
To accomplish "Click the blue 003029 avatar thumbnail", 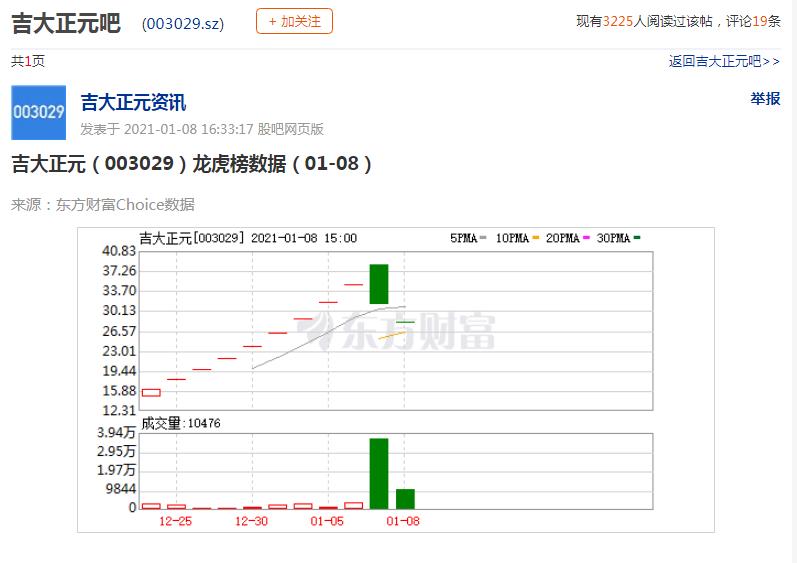I will point(39,112).
